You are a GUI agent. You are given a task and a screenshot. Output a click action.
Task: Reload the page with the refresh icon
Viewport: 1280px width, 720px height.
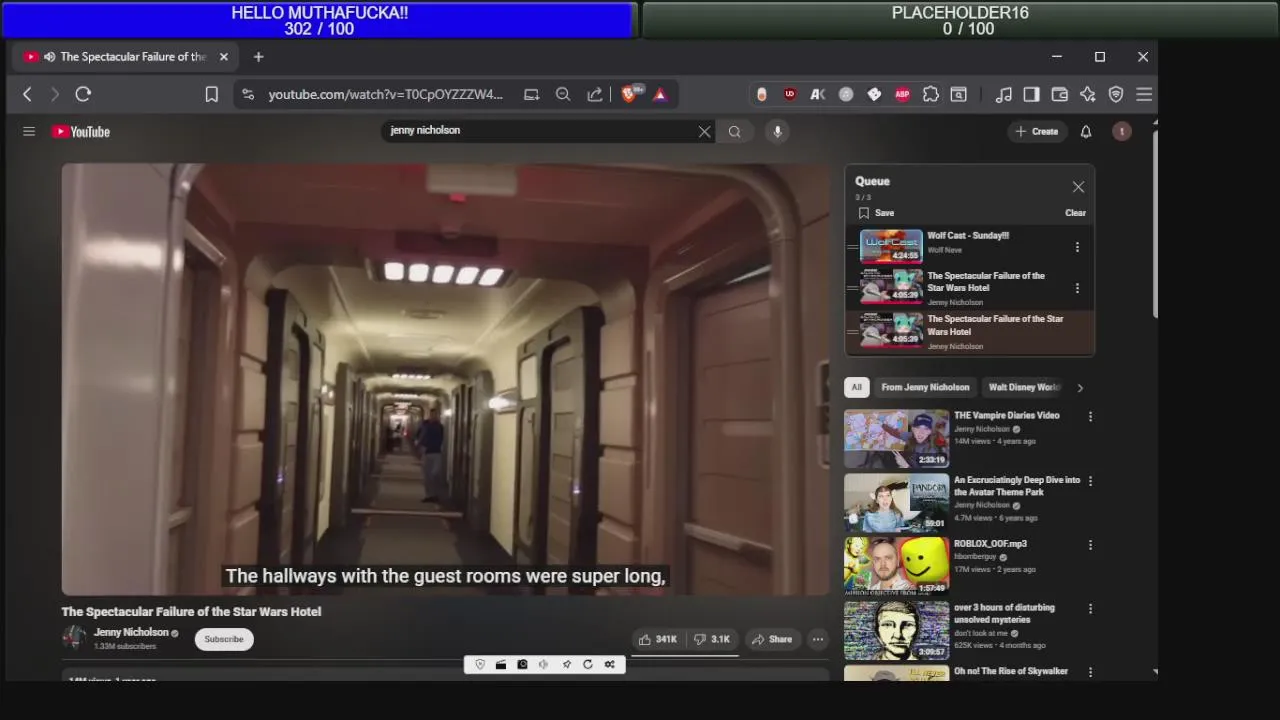[83, 94]
